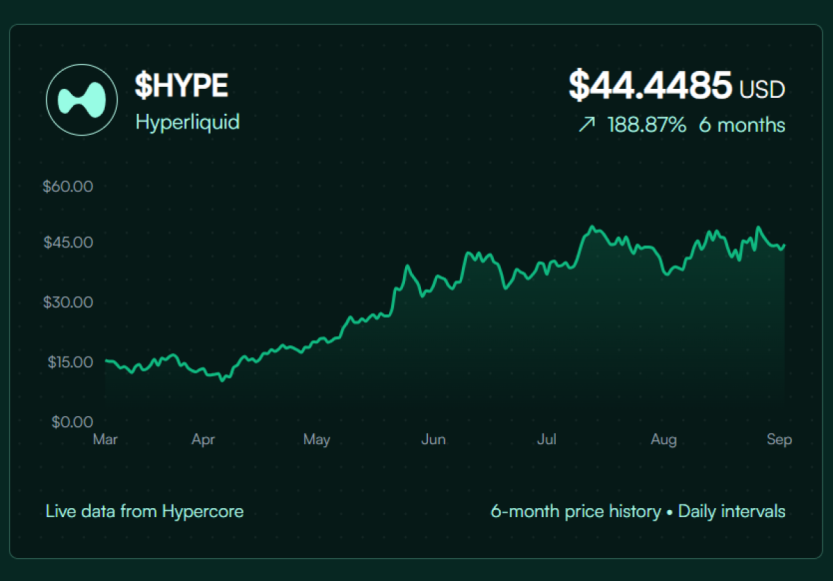Click the $30.00 y-axis label
The height and width of the screenshot is (581, 833).
coord(68,302)
